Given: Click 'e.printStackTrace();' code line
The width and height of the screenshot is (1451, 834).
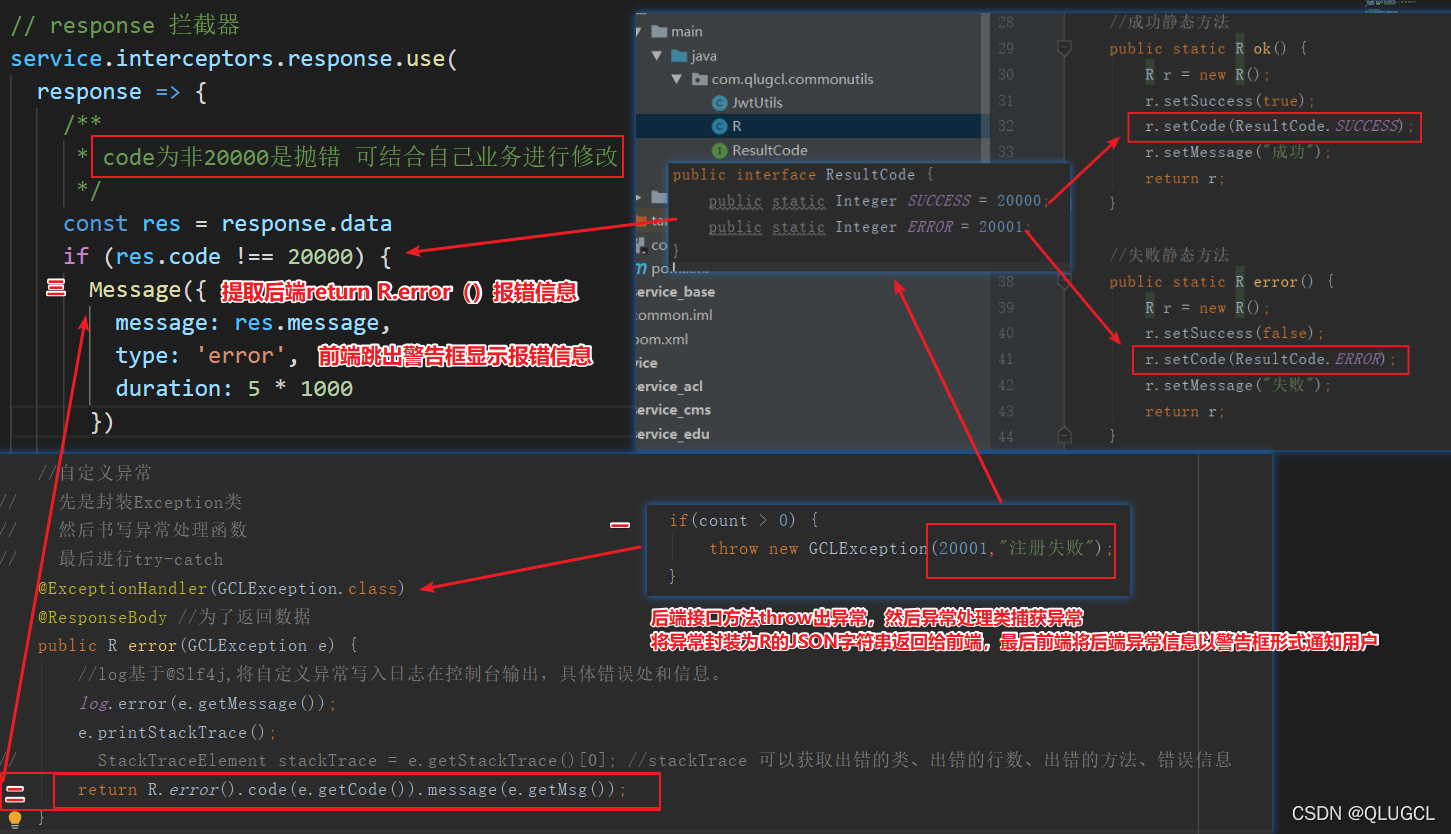Looking at the screenshot, I should pos(177,733).
